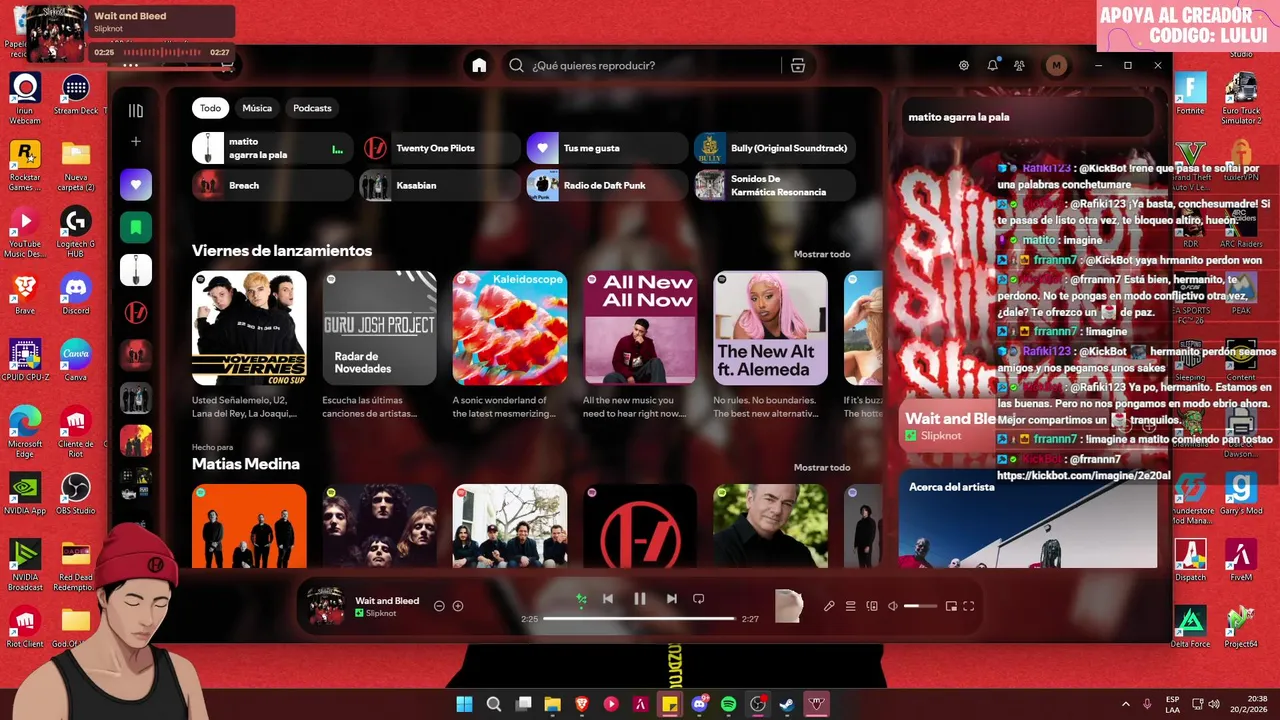Pause the current song
This screenshot has width=1280, height=720.
pos(640,599)
